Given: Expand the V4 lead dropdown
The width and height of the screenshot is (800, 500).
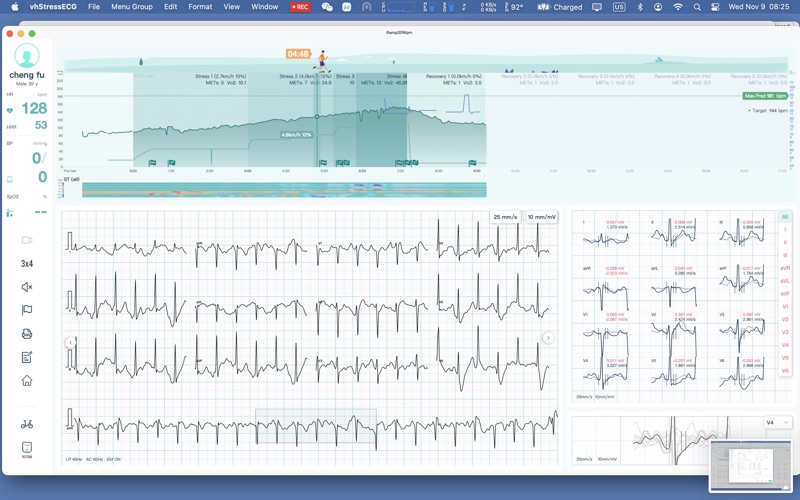Looking at the screenshot, I should pyautogui.click(x=778, y=422).
